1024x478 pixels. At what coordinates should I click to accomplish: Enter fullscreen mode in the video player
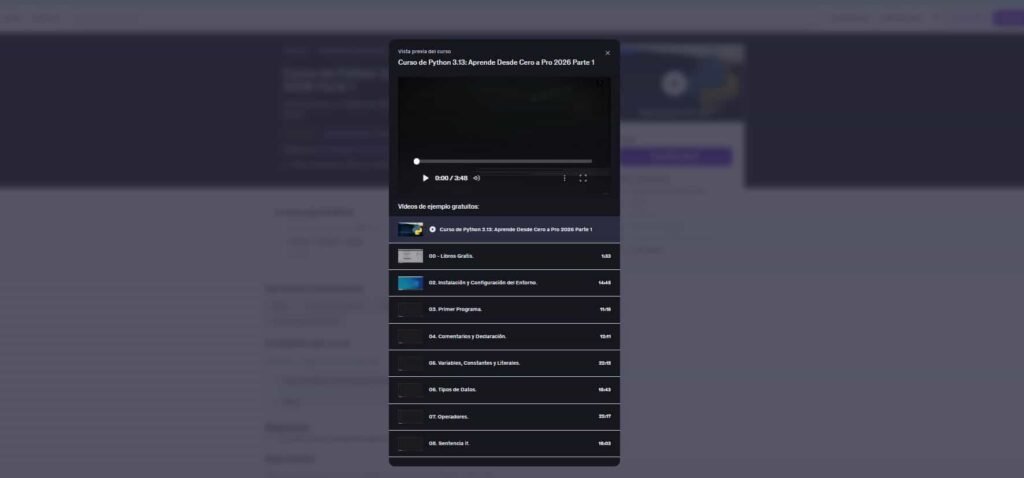point(583,178)
